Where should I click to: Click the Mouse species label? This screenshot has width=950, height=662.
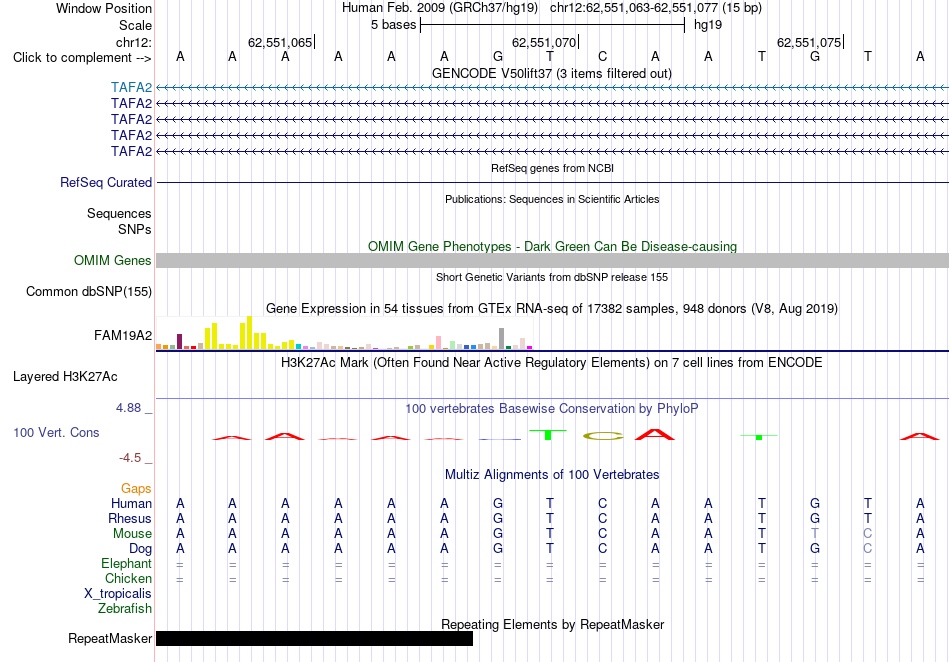tap(132, 534)
